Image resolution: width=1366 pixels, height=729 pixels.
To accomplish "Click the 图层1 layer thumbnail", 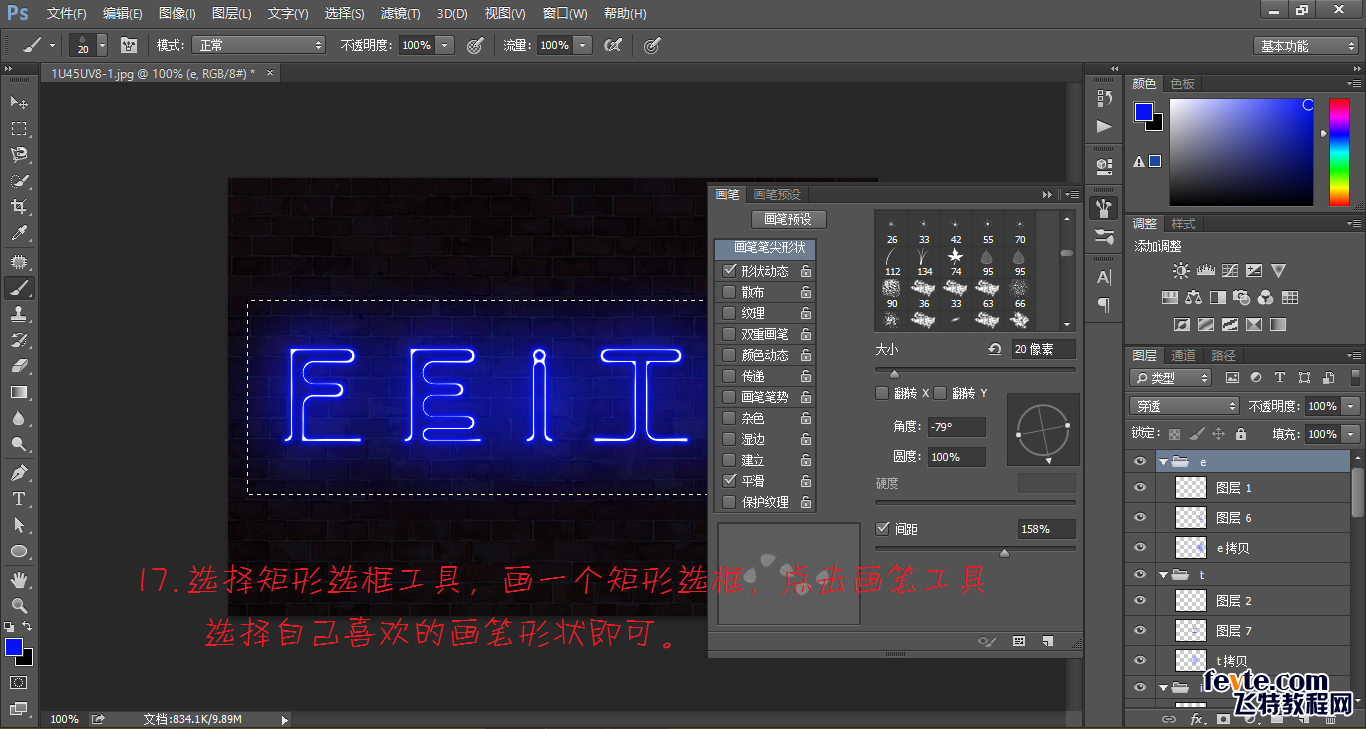I will (x=1191, y=487).
